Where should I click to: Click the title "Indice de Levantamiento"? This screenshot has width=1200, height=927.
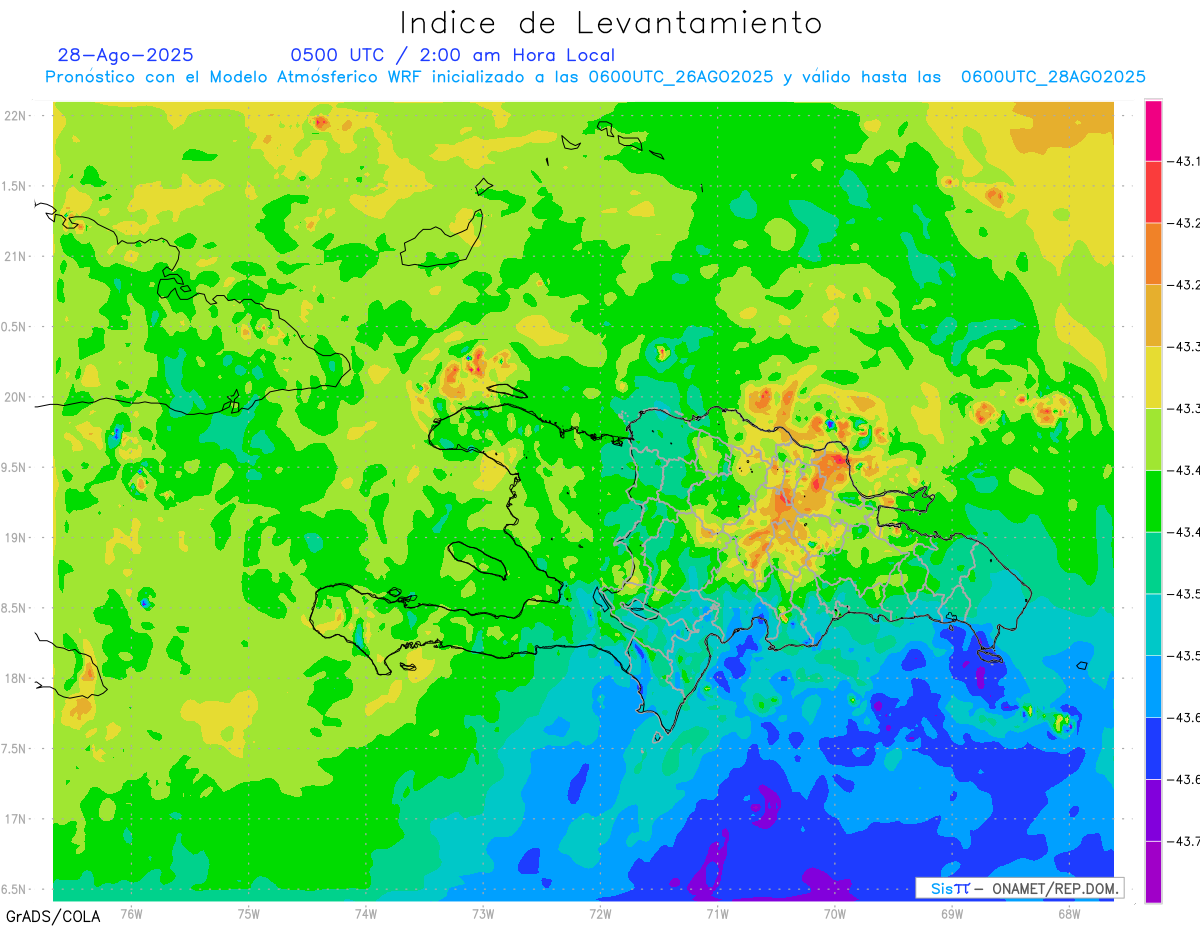coord(611,23)
